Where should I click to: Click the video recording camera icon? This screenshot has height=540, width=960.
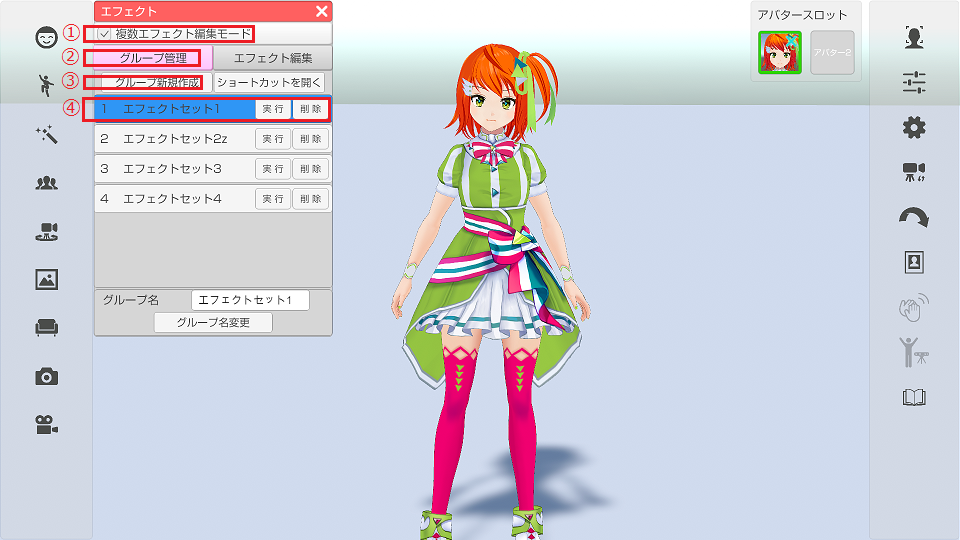click(x=47, y=424)
